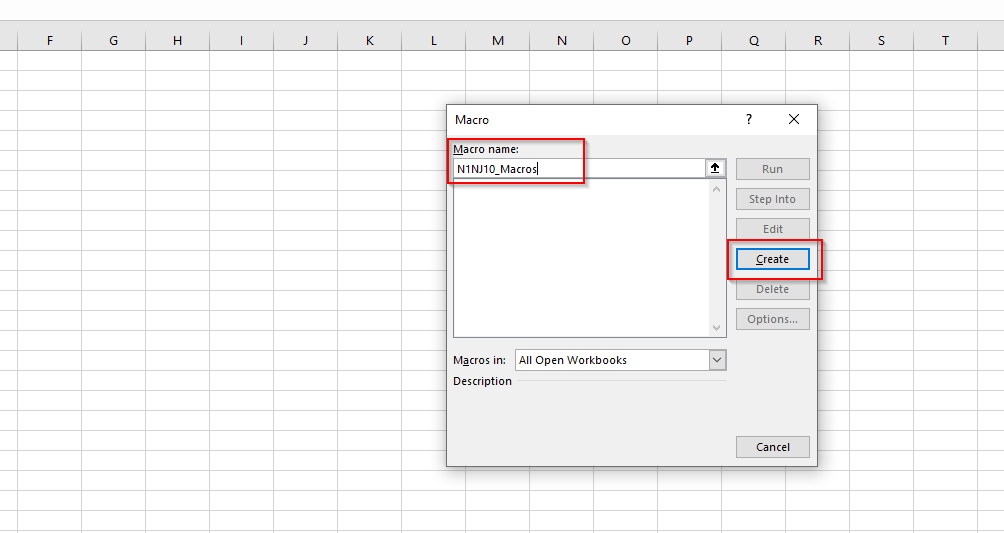This screenshot has height=533, width=1004.
Task: Click inside the empty macro list box
Action: pyautogui.click(x=580, y=258)
